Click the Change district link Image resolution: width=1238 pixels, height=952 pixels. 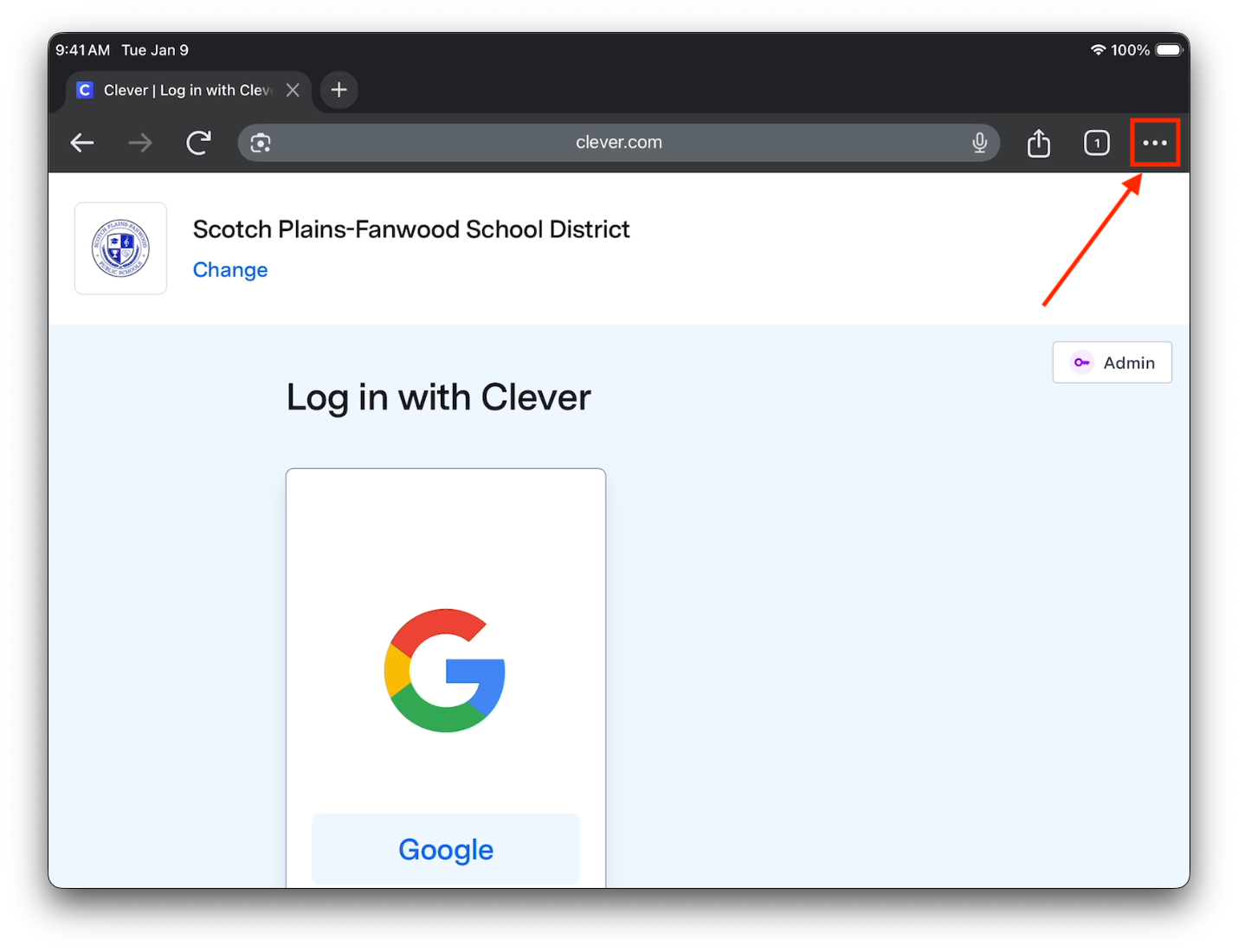click(230, 270)
